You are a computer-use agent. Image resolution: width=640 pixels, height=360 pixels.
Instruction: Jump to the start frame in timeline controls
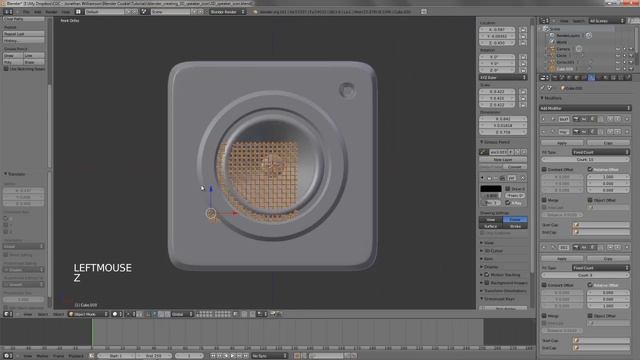click(x=213, y=356)
